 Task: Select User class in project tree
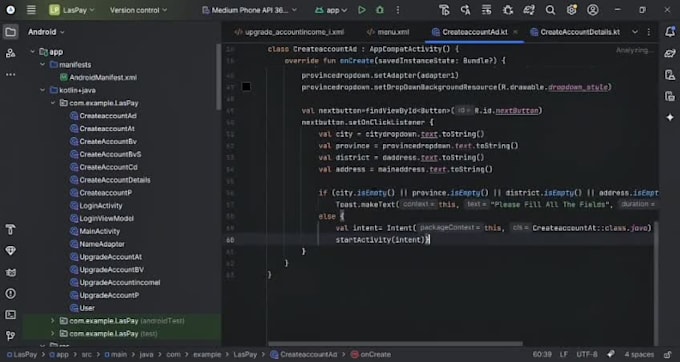click(82, 308)
